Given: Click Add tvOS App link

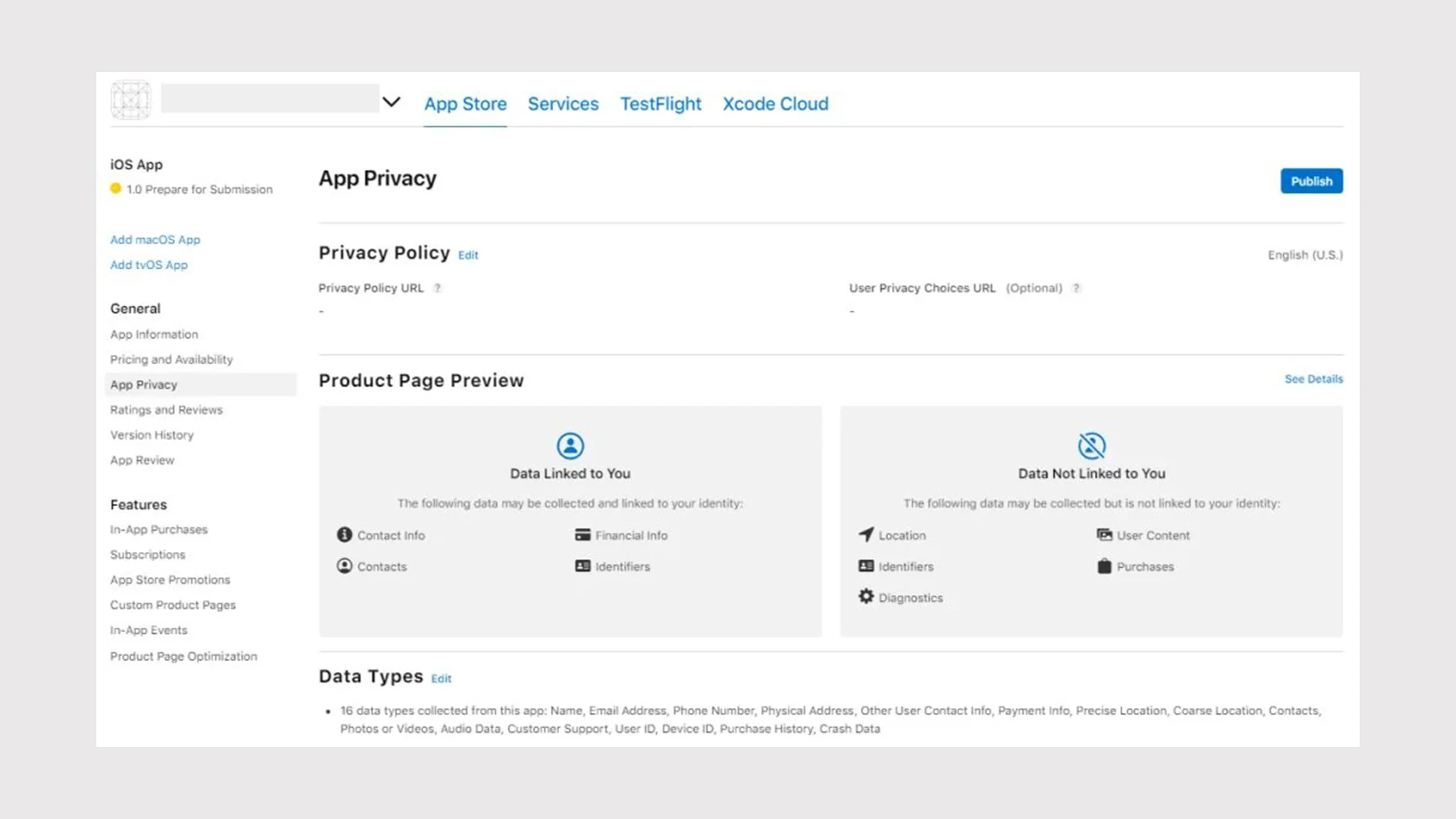Looking at the screenshot, I should [149, 265].
